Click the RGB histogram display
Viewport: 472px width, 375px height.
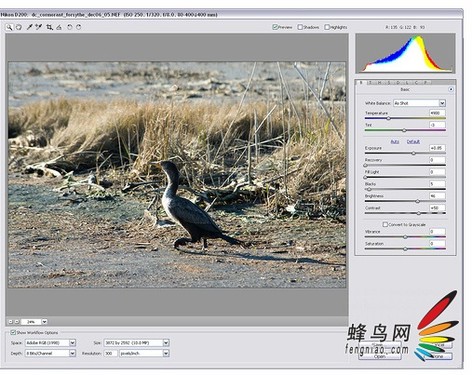(405, 53)
